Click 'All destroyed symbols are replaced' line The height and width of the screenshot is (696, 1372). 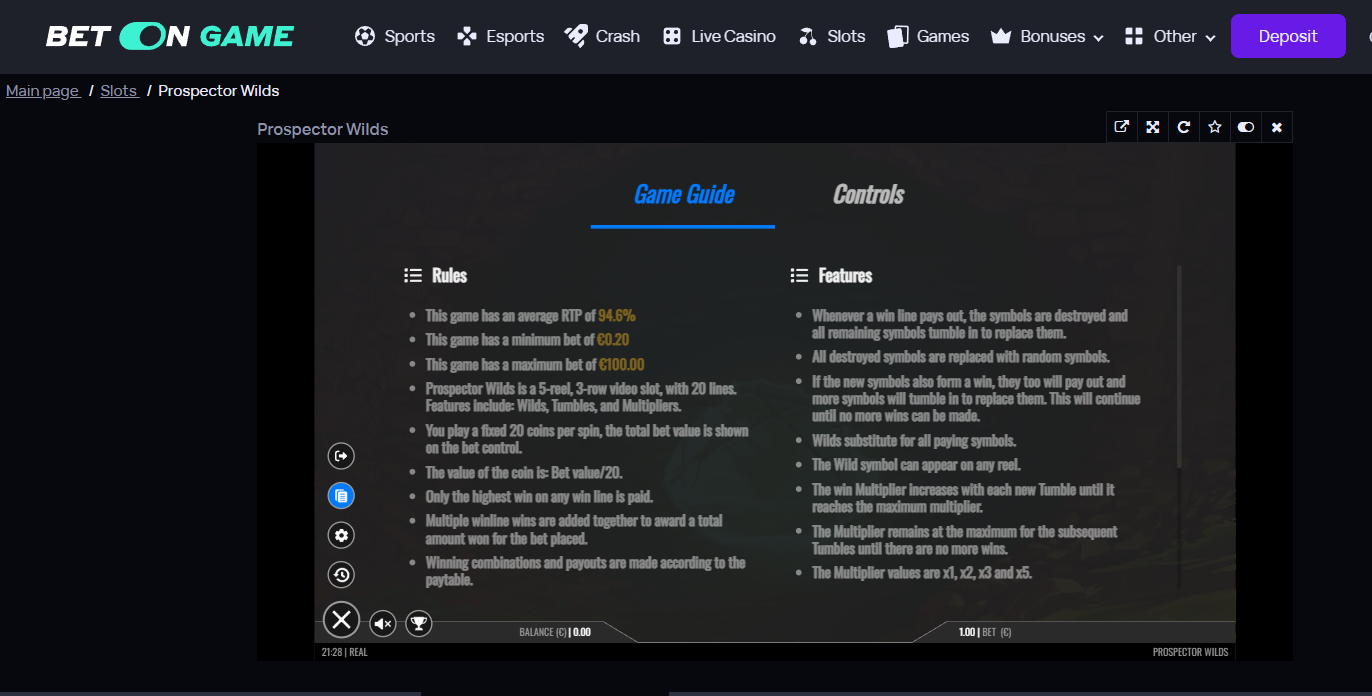(961, 357)
